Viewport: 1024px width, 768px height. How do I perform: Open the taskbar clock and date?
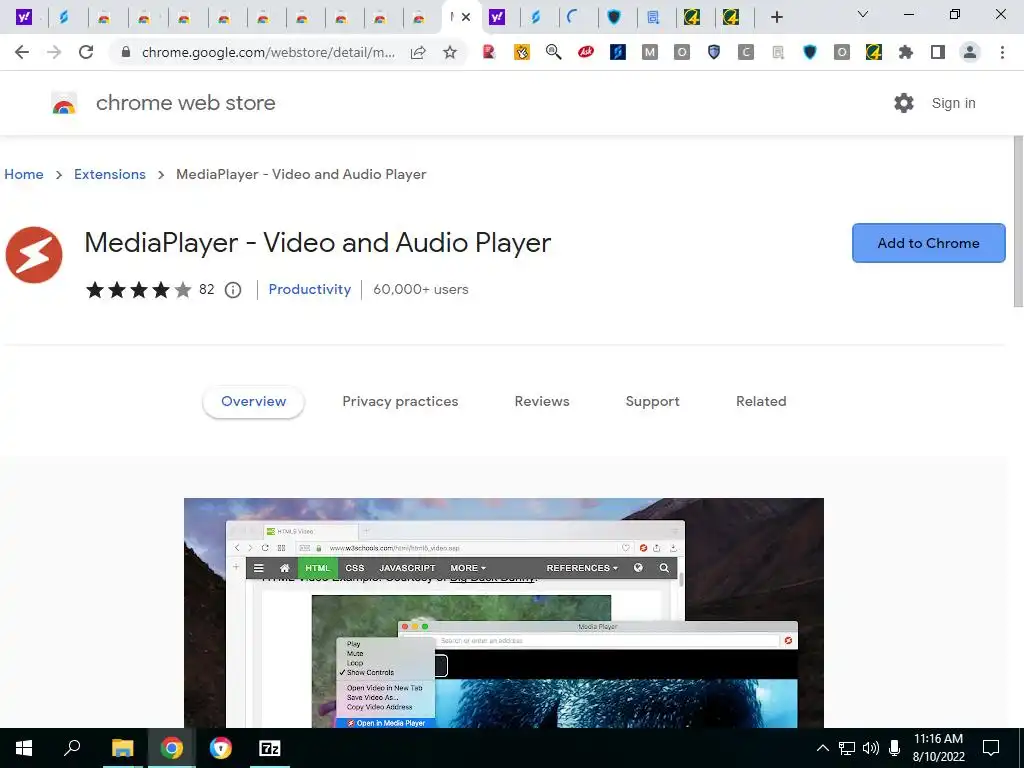(x=938, y=748)
